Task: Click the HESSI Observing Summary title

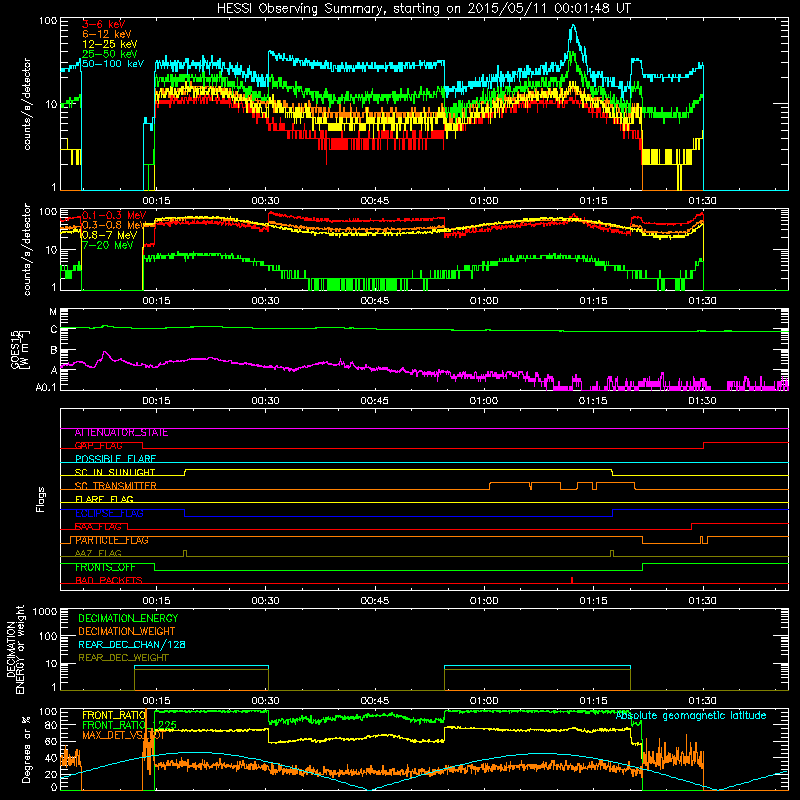Action: (423, 9)
